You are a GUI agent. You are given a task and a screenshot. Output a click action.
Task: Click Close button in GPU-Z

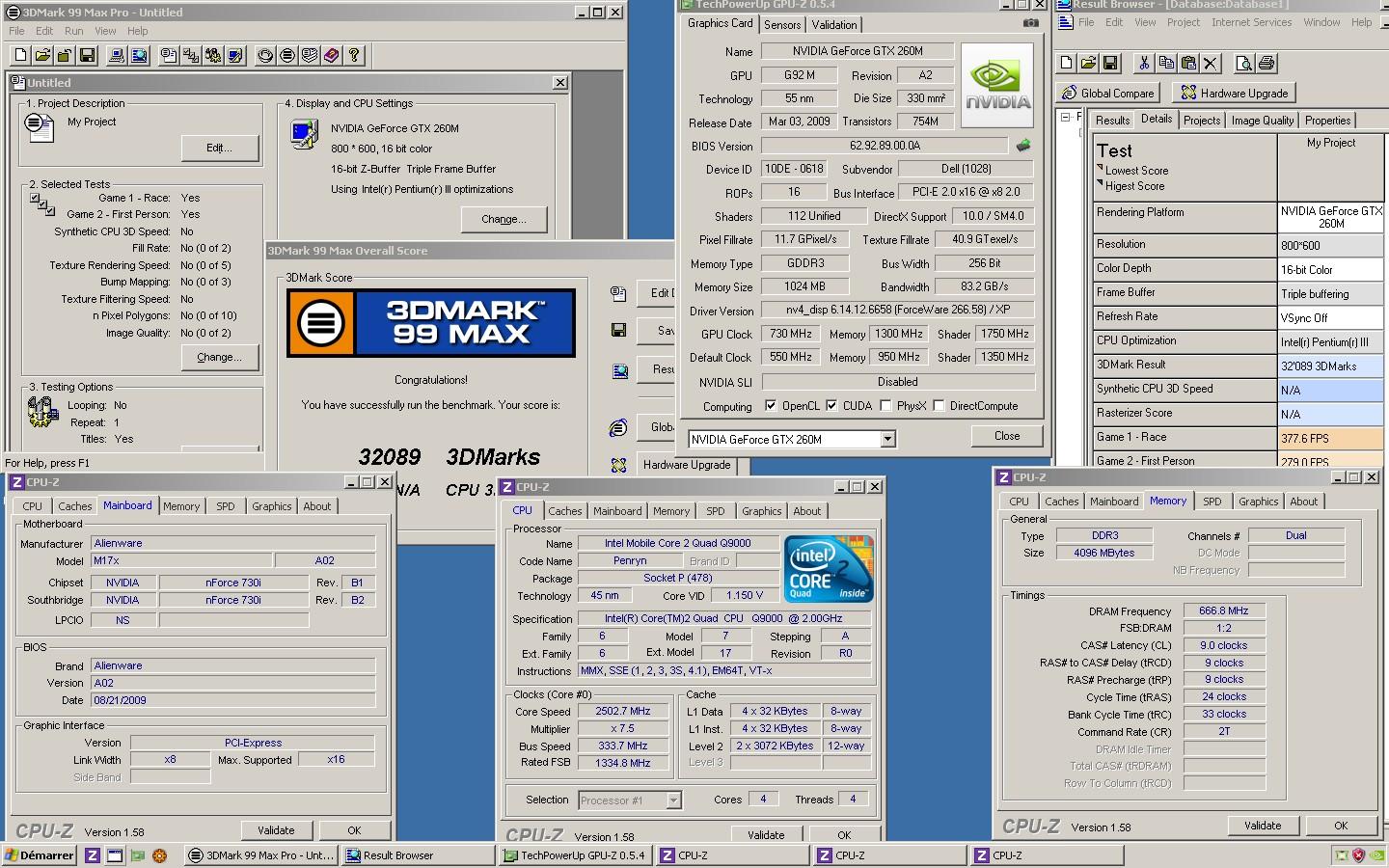pyautogui.click(x=1007, y=436)
